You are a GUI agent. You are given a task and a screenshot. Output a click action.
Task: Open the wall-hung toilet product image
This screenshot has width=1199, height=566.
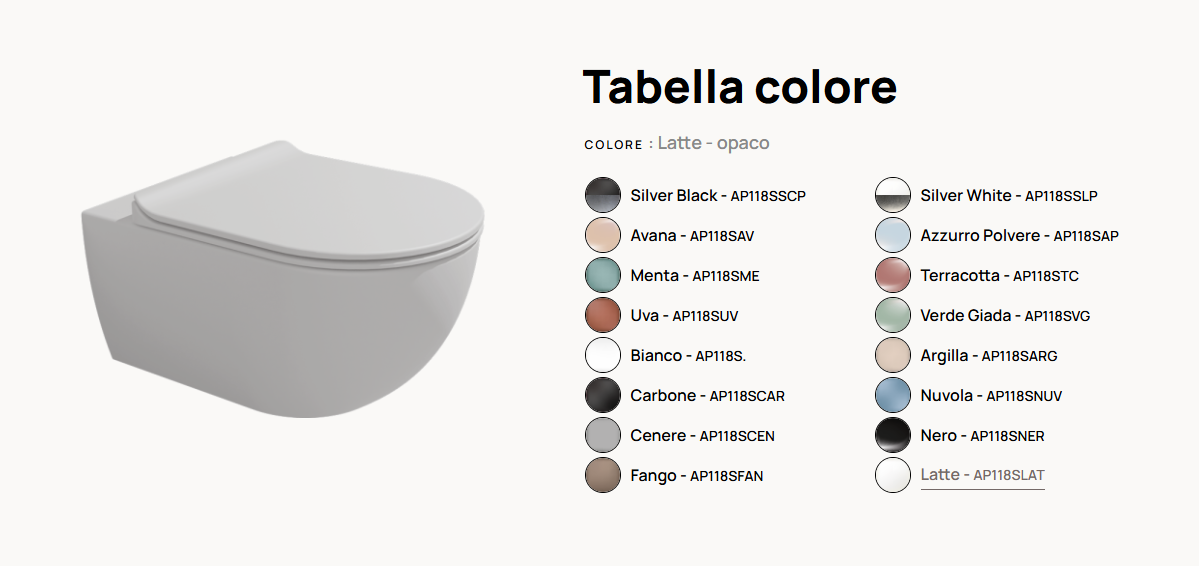tap(283, 279)
